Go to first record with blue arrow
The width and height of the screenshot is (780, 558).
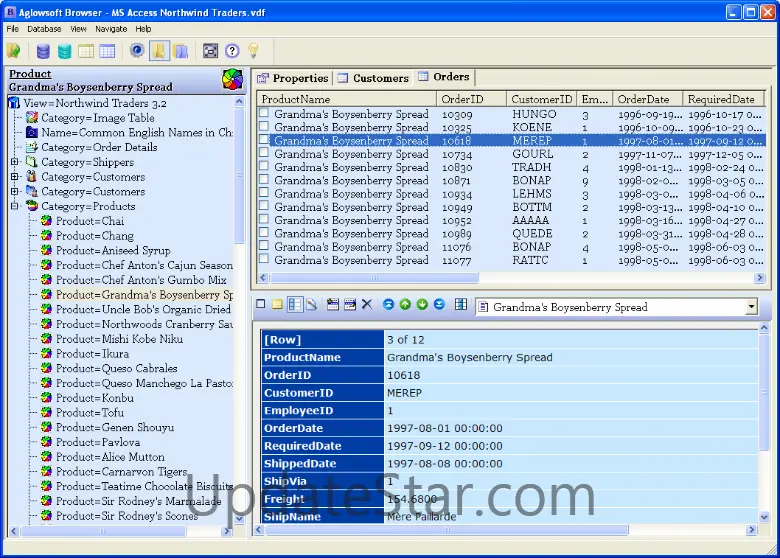(x=389, y=304)
